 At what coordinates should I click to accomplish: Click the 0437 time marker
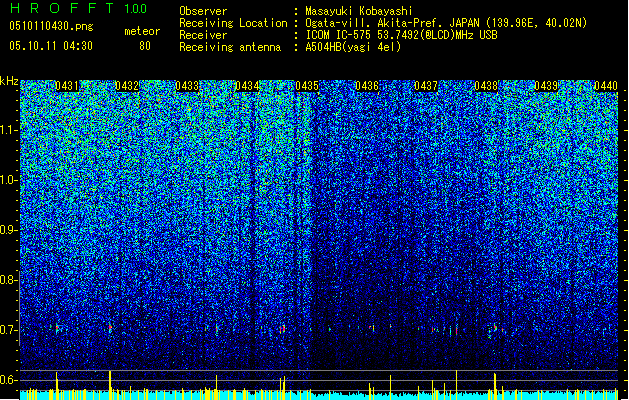[x=426, y=86]
